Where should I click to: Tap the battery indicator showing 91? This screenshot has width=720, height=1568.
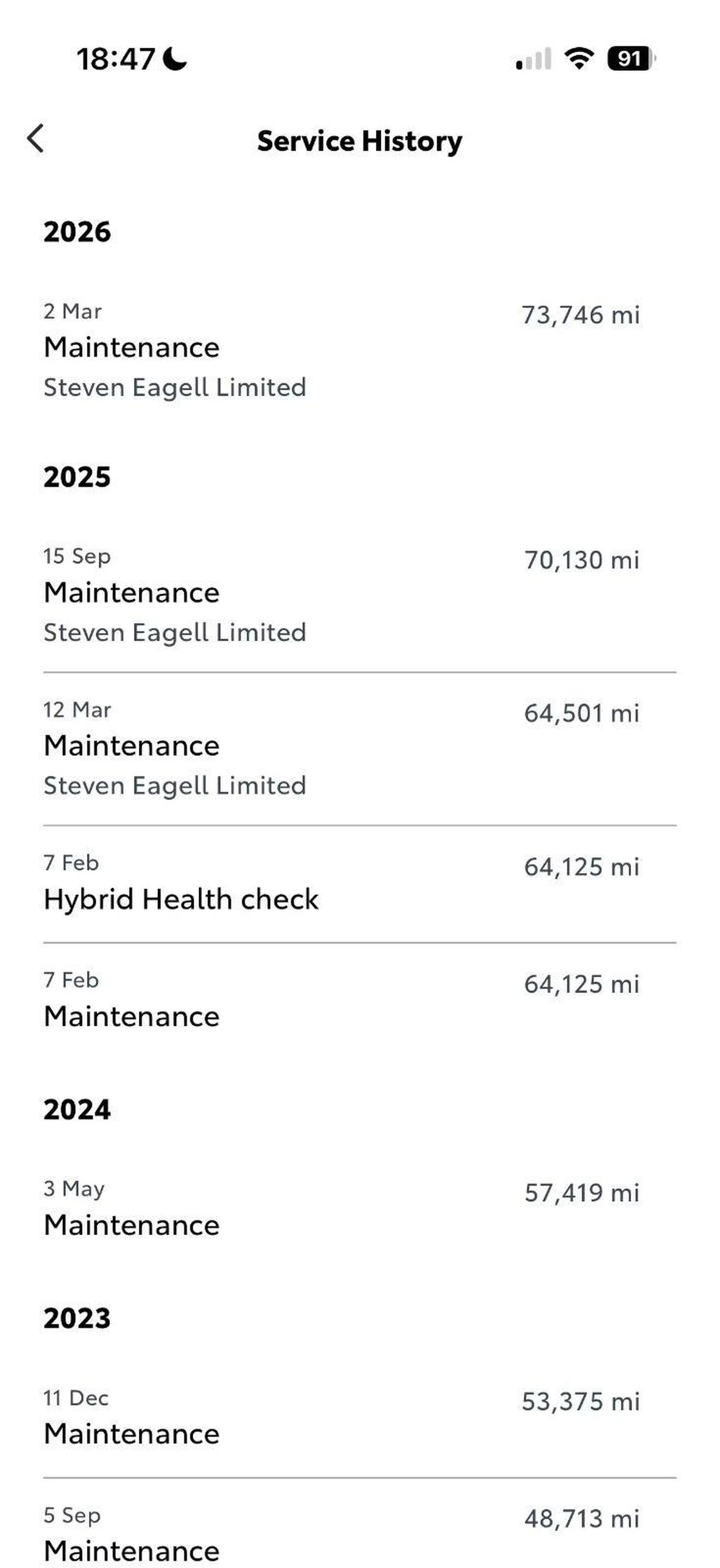pyautogui.click(x=631, y=59)
